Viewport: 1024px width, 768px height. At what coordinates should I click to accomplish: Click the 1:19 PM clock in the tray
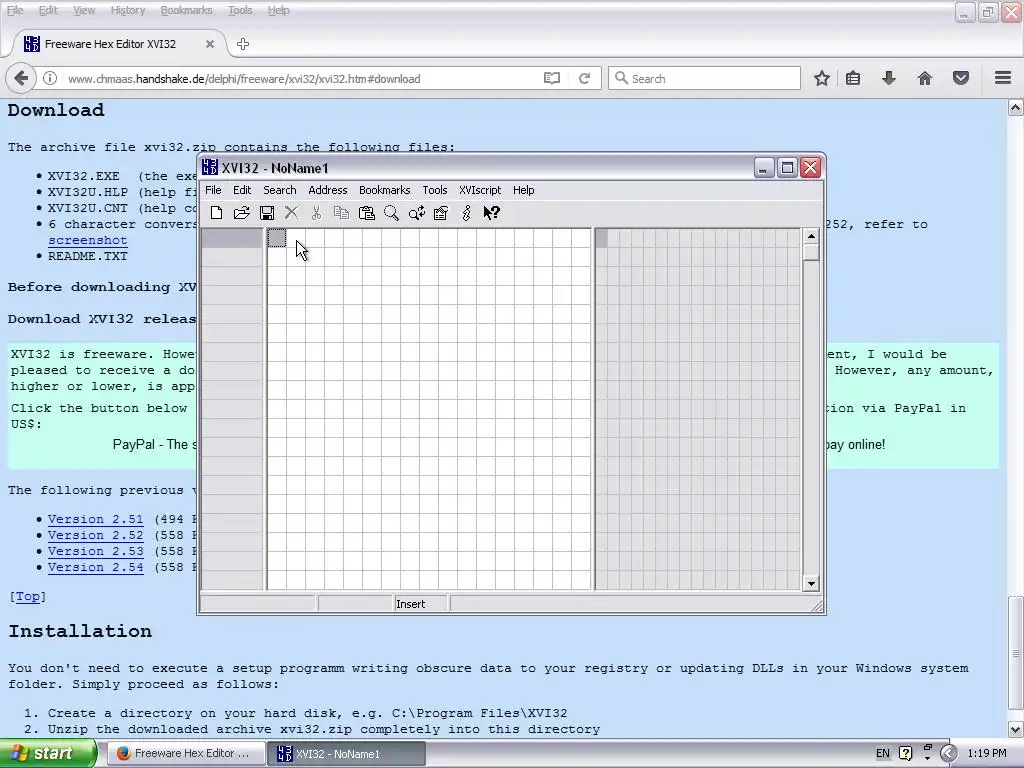[x=987, y=753]
